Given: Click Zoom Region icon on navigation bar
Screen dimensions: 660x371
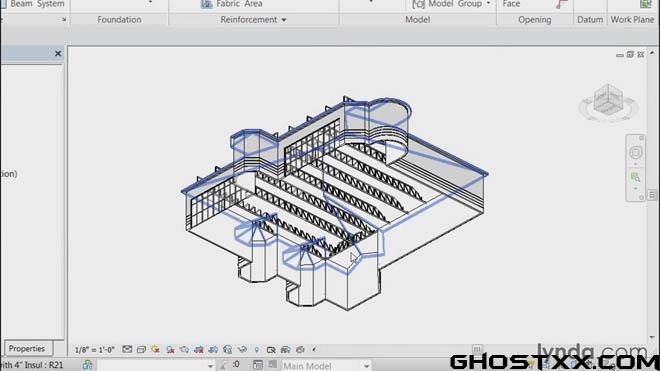Looking at the screenshot, I should click(636, 178).
